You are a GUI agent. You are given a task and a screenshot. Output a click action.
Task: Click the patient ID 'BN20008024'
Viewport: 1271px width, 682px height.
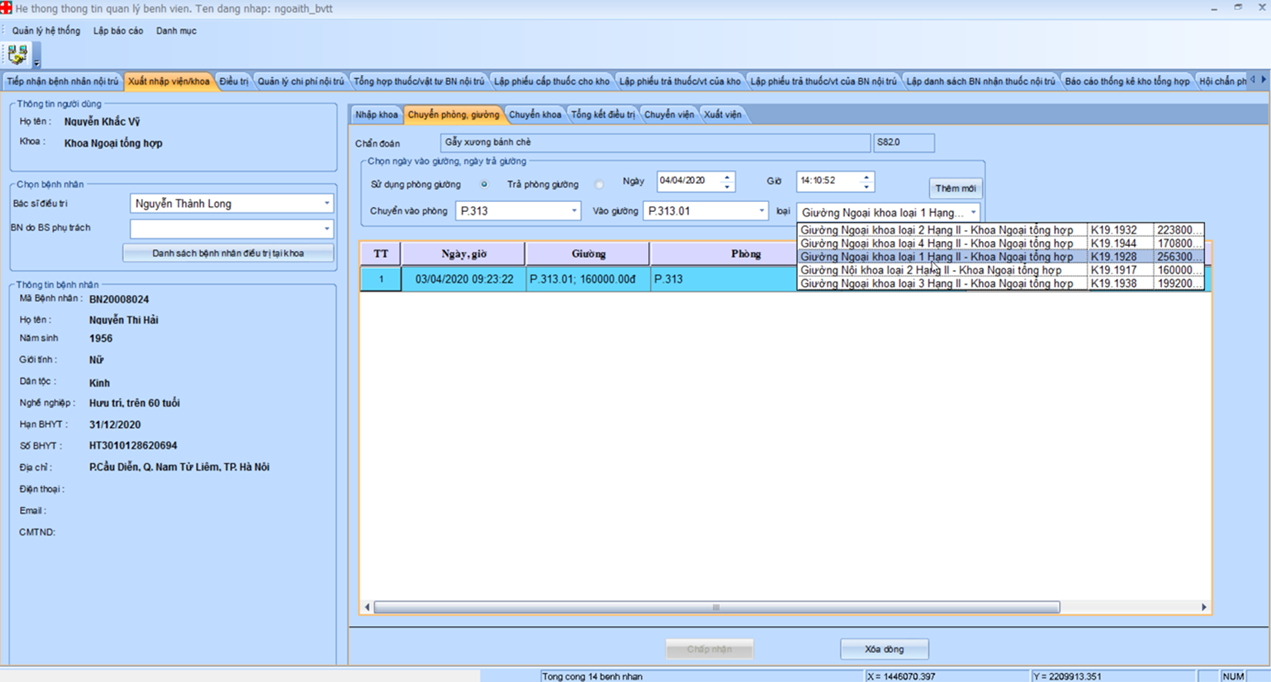[119, 299]
